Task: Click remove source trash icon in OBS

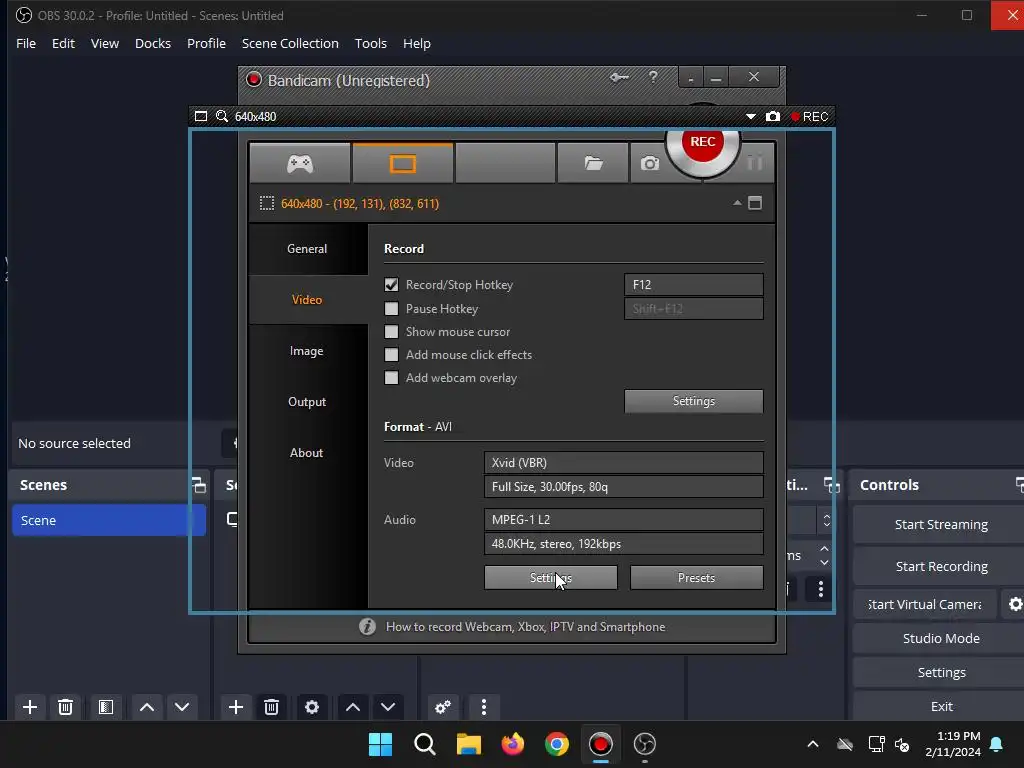Action: coord(272,707)
